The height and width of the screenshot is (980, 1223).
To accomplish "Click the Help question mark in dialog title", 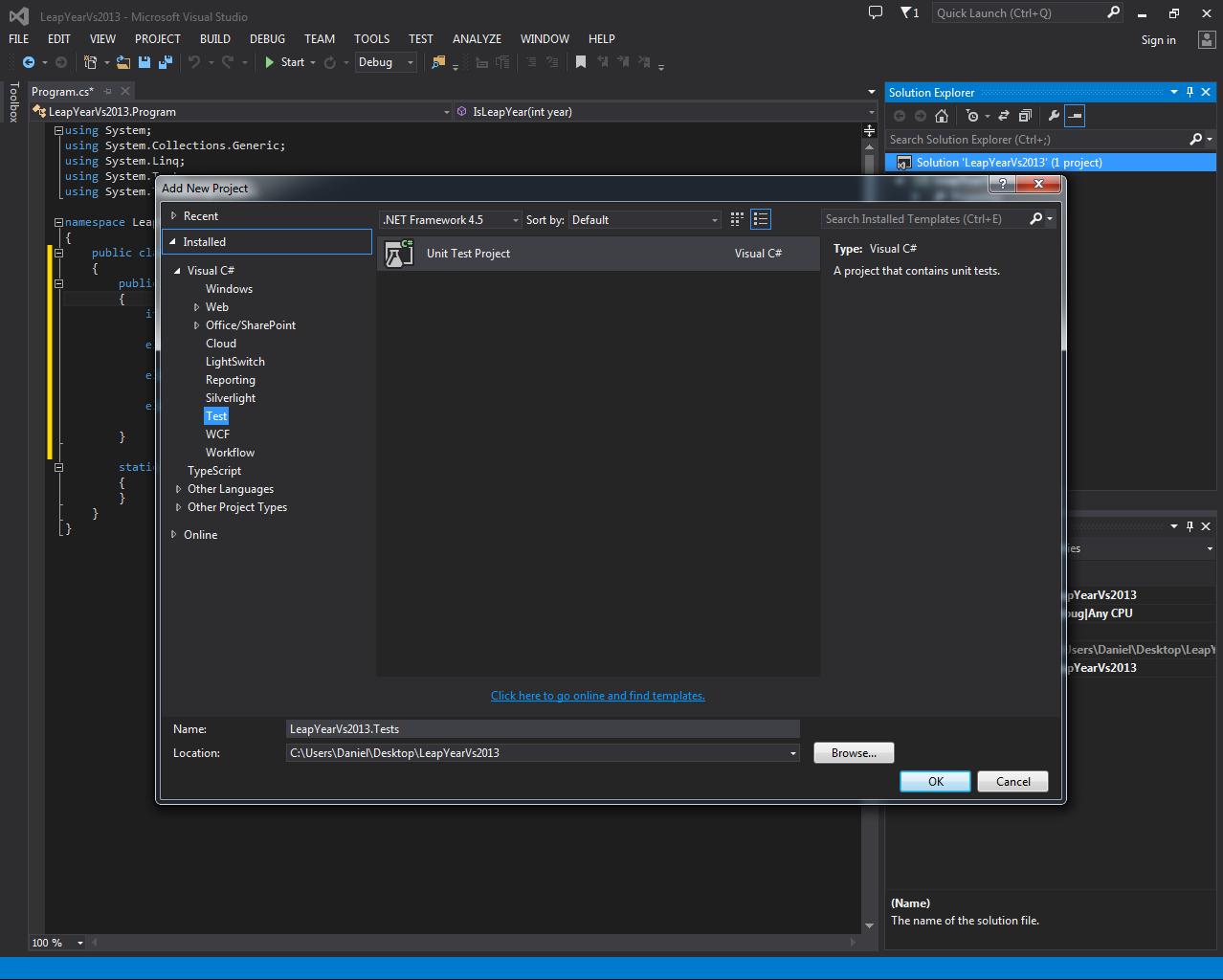I will click(x=1002, y=184).
